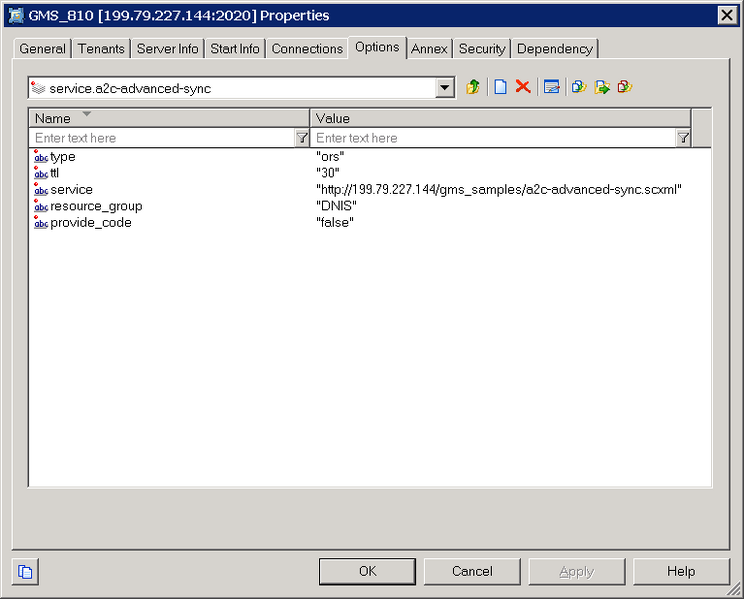
Task: Delete the selected option with the red X
Action: [522, 88]
